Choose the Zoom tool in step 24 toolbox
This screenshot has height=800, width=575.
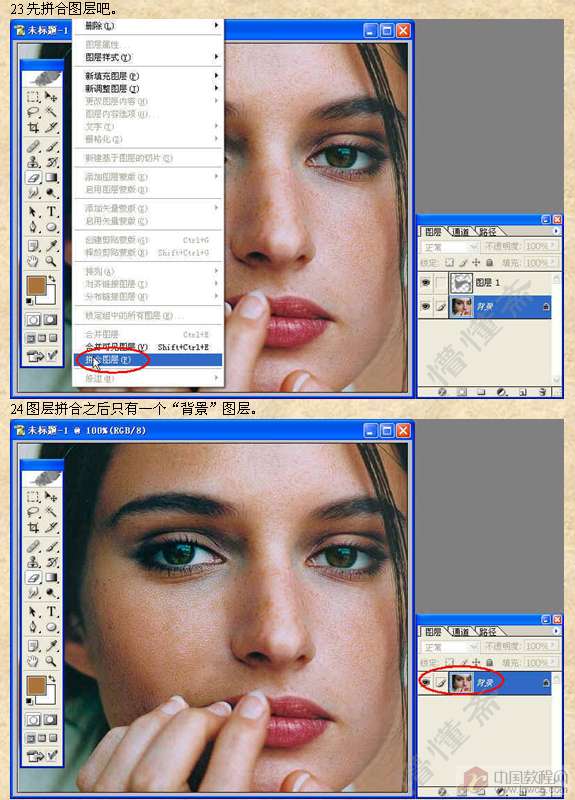pyautogui.click(x=52, y=661)
